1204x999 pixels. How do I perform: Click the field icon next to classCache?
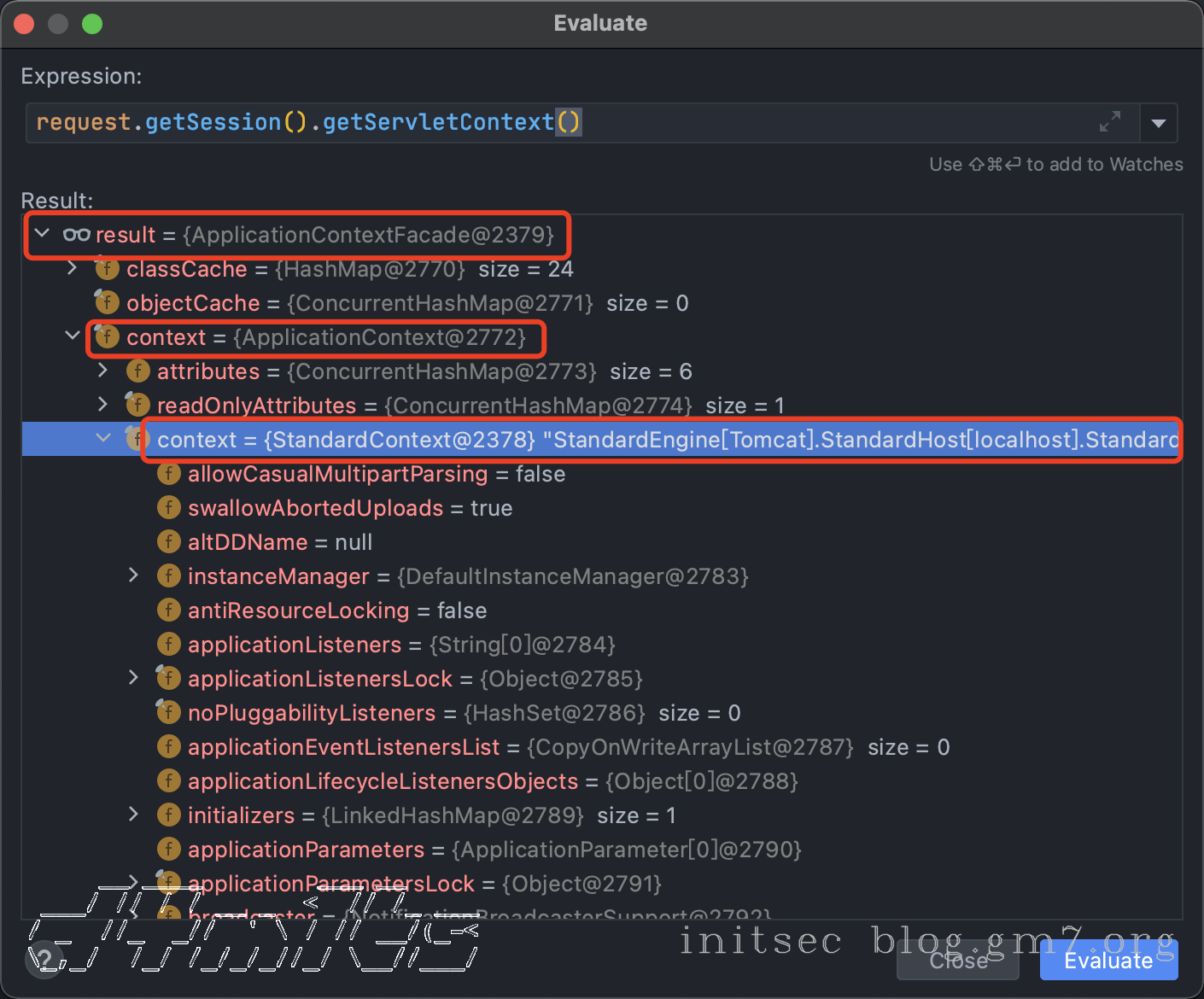click(x=107, y=269)
